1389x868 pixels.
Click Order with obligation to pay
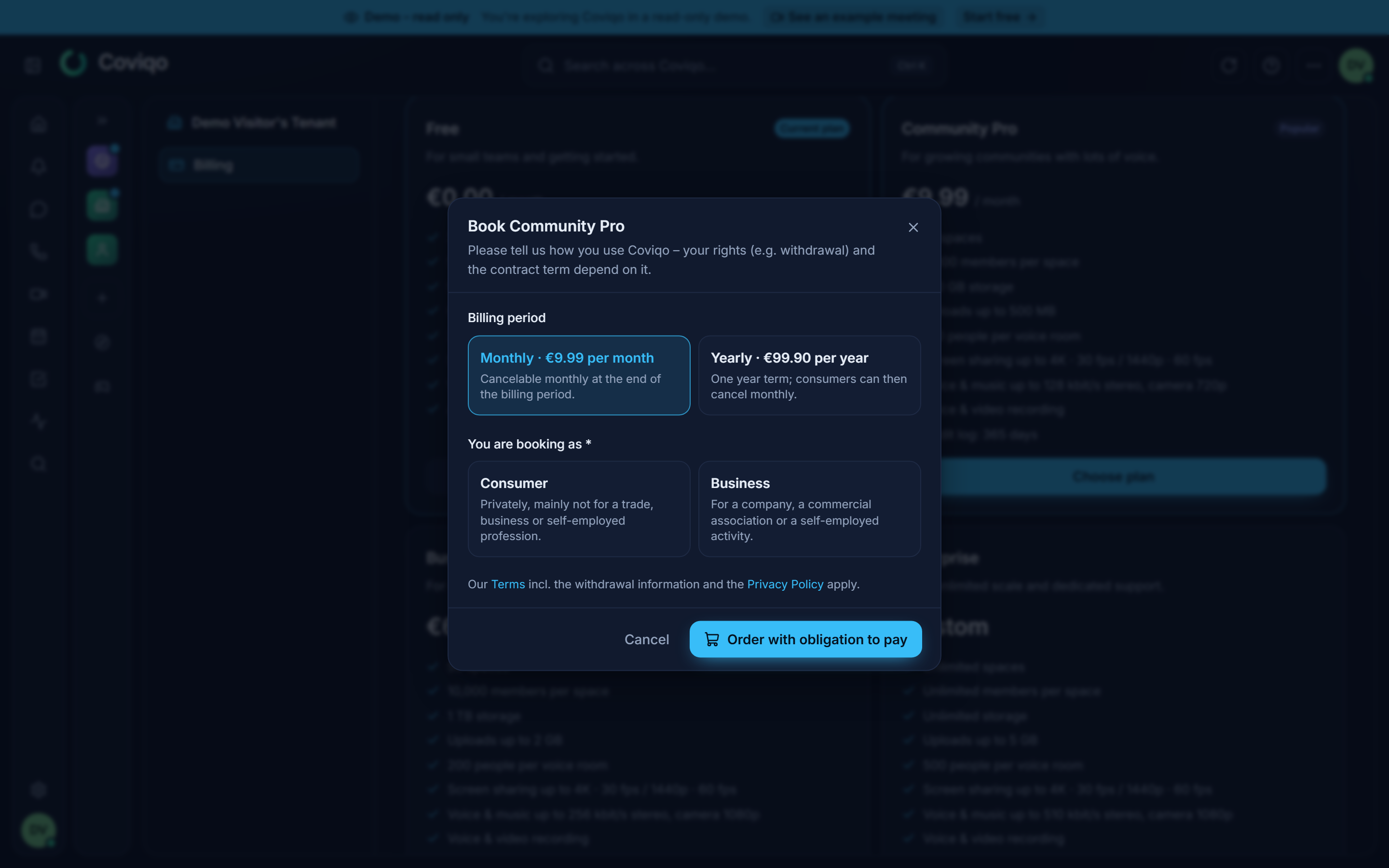pyautogui.click(x=805, y=639)
